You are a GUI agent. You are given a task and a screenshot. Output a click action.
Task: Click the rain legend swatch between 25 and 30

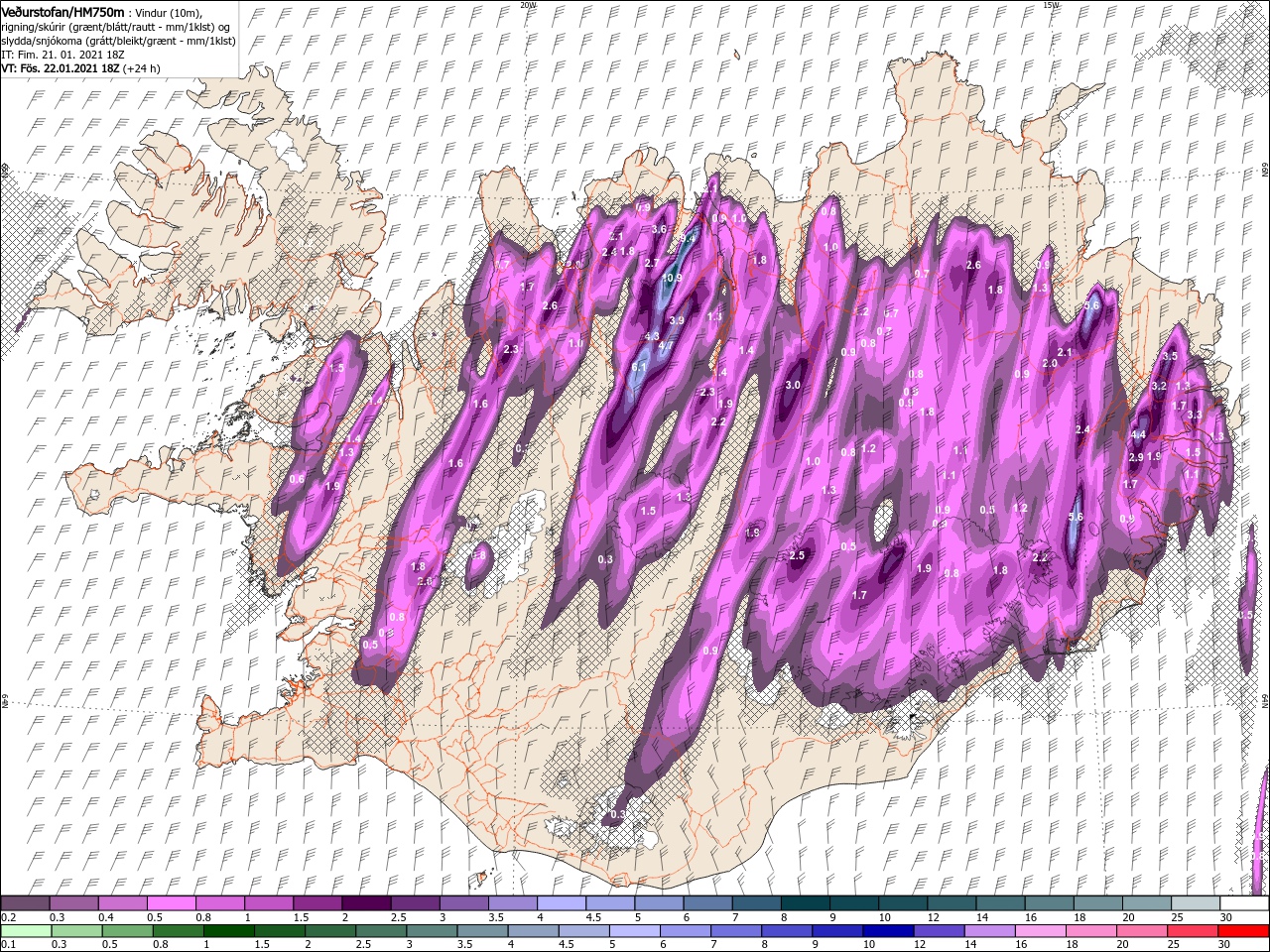pyautogui.click(x=1192, y=931)
